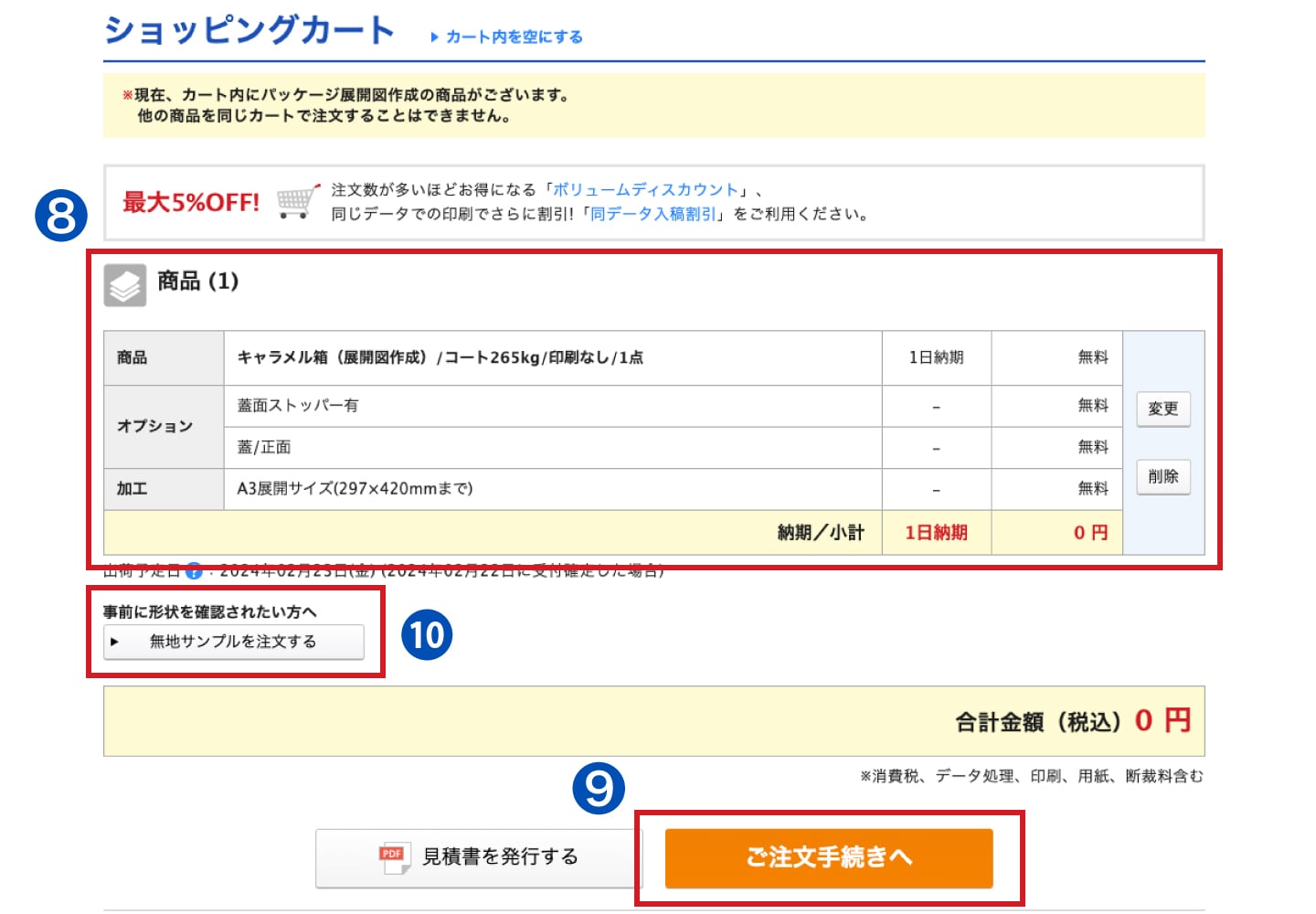Expand the arrow on 無地サンプルを注文する
The image size is (1316, 914).
(x=114, y=642)
